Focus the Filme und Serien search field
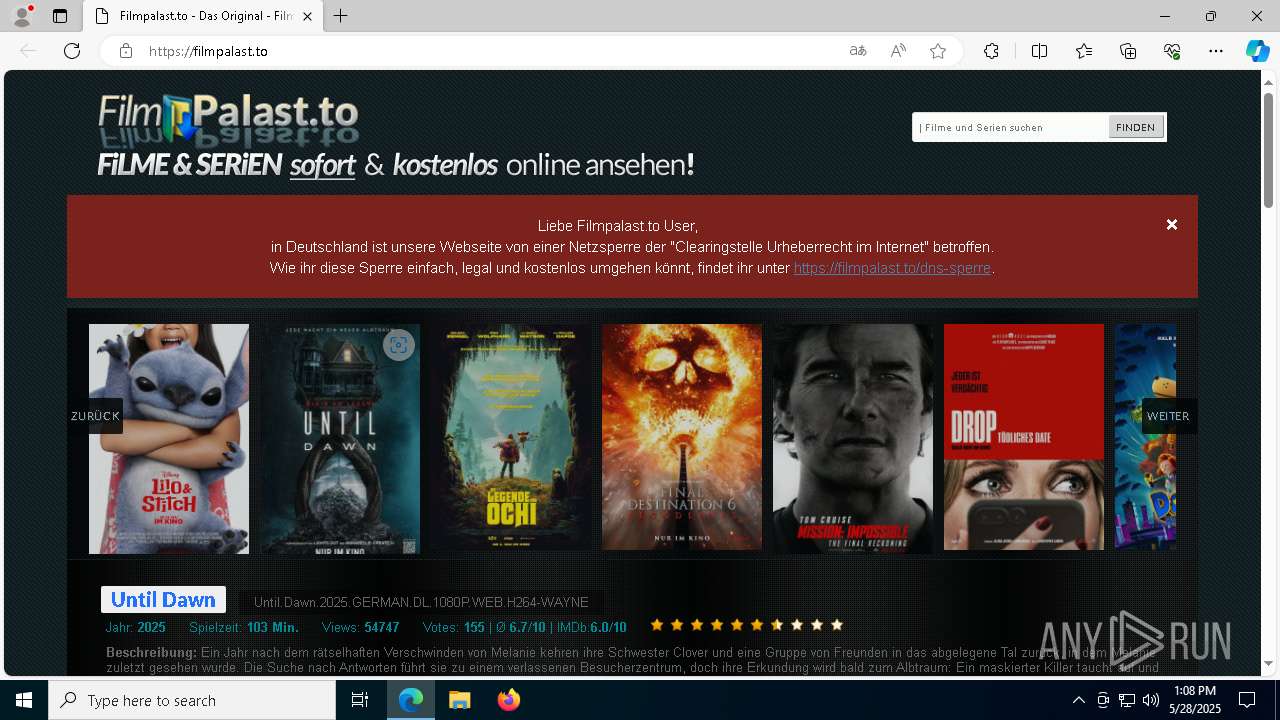Screen dimensions: 1280x720 (1010, 127)
